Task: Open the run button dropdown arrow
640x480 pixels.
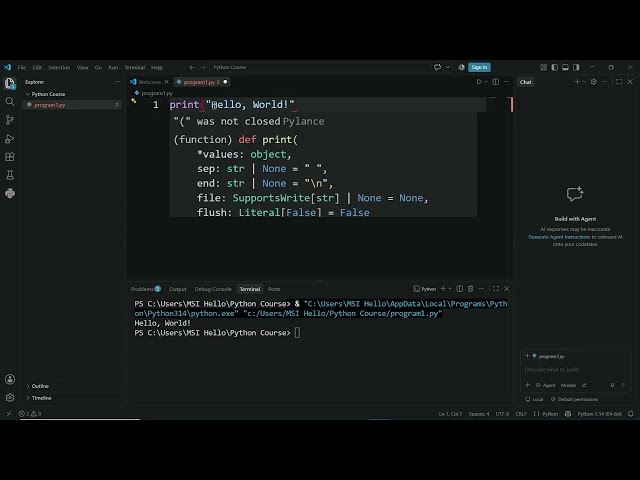Action: point(486,82)
